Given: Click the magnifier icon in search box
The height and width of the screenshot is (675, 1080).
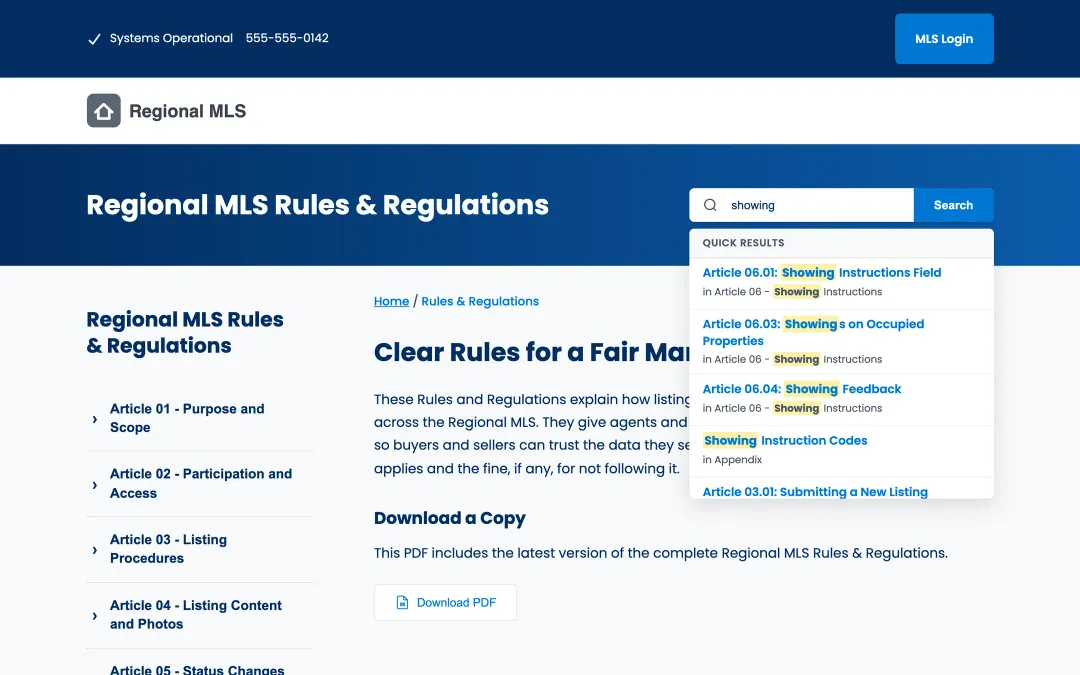Looking at the screenshot, I should point(710,205).
